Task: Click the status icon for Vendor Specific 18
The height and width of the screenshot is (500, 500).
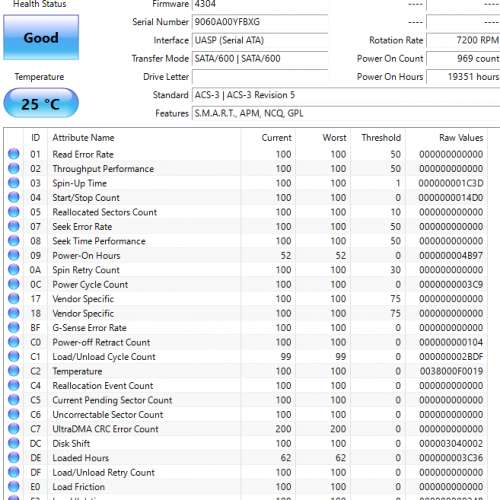Action: click(14, 313)
